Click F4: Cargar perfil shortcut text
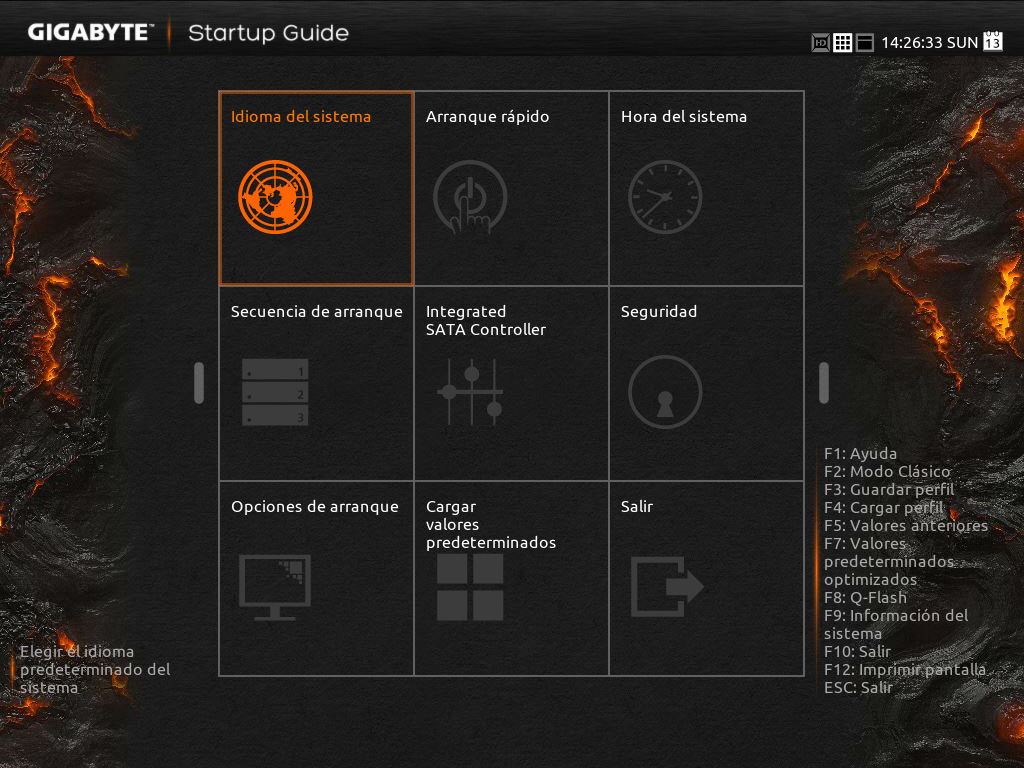 tap(884, 507)
